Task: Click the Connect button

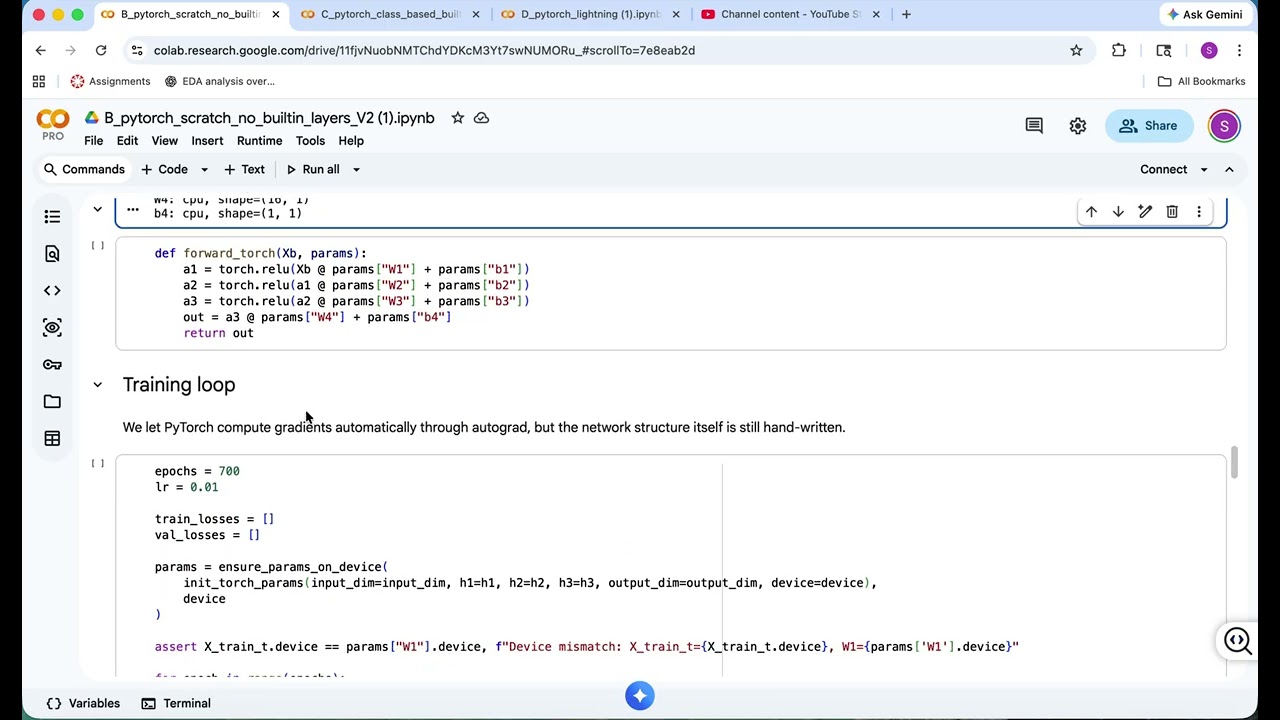Action: [x=1163, y=170]
